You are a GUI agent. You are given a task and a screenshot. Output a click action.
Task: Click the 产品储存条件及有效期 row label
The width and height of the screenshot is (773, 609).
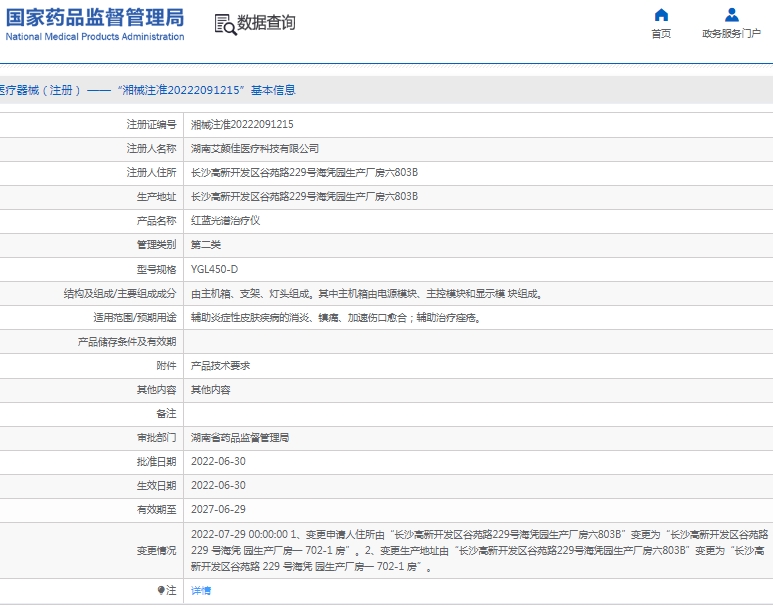(x=127, y=342)
